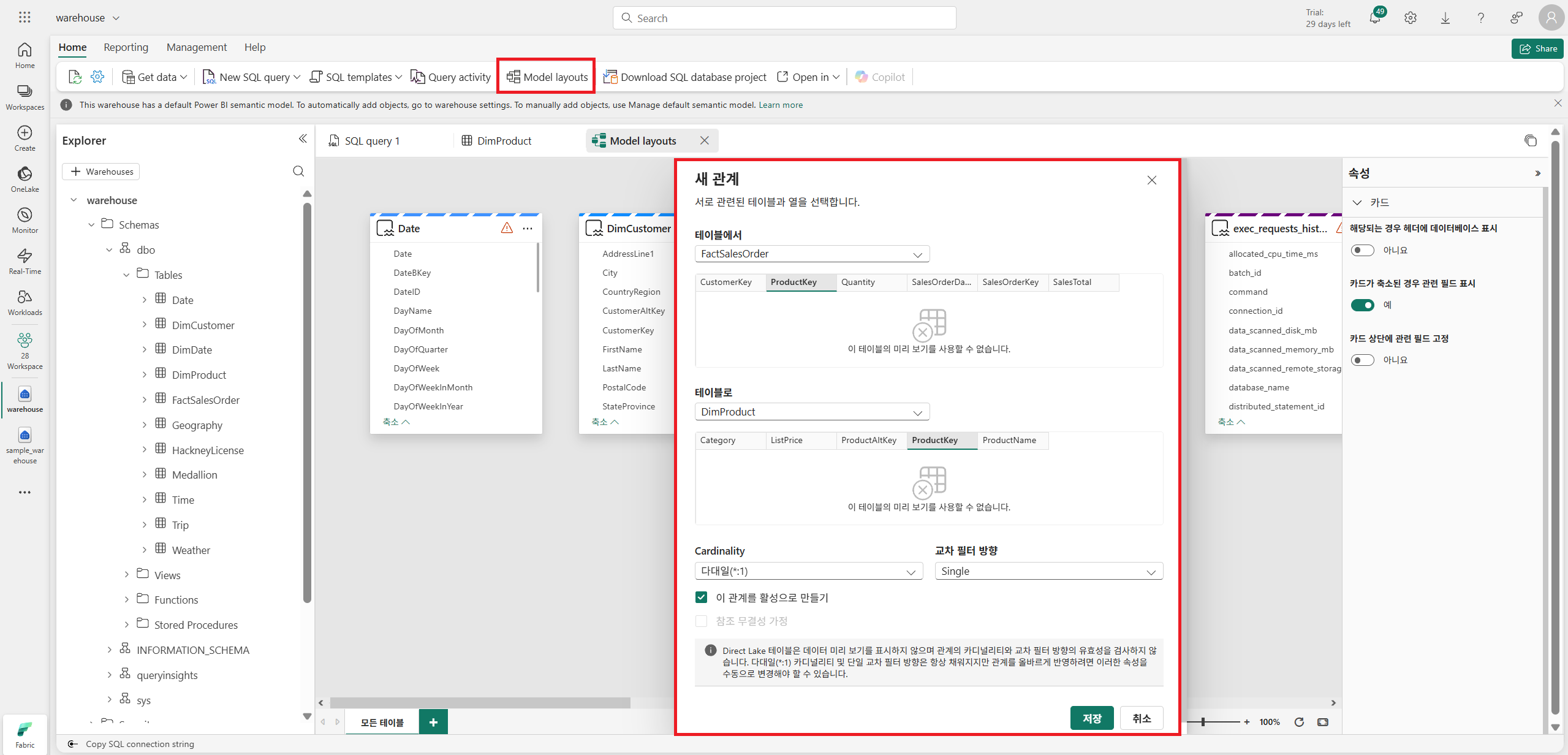Uncheck the 이 관계를 활성으로 만들기 checkbox
The height and width of the screenshot is (755, 1568).
click(702, 598)
